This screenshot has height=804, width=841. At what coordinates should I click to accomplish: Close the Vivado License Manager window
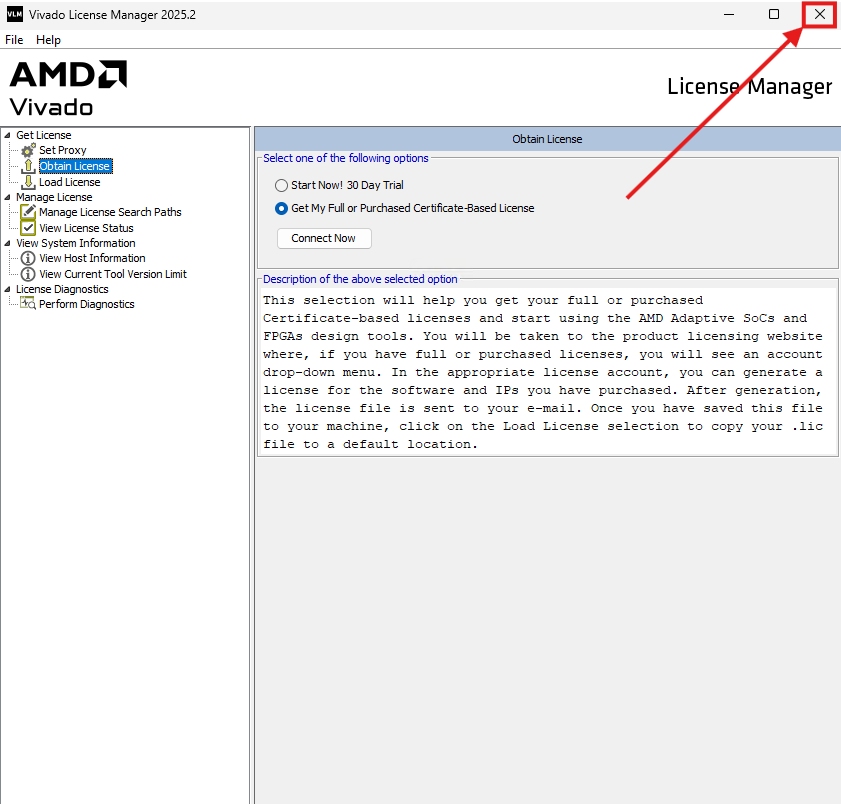(820, 14)
